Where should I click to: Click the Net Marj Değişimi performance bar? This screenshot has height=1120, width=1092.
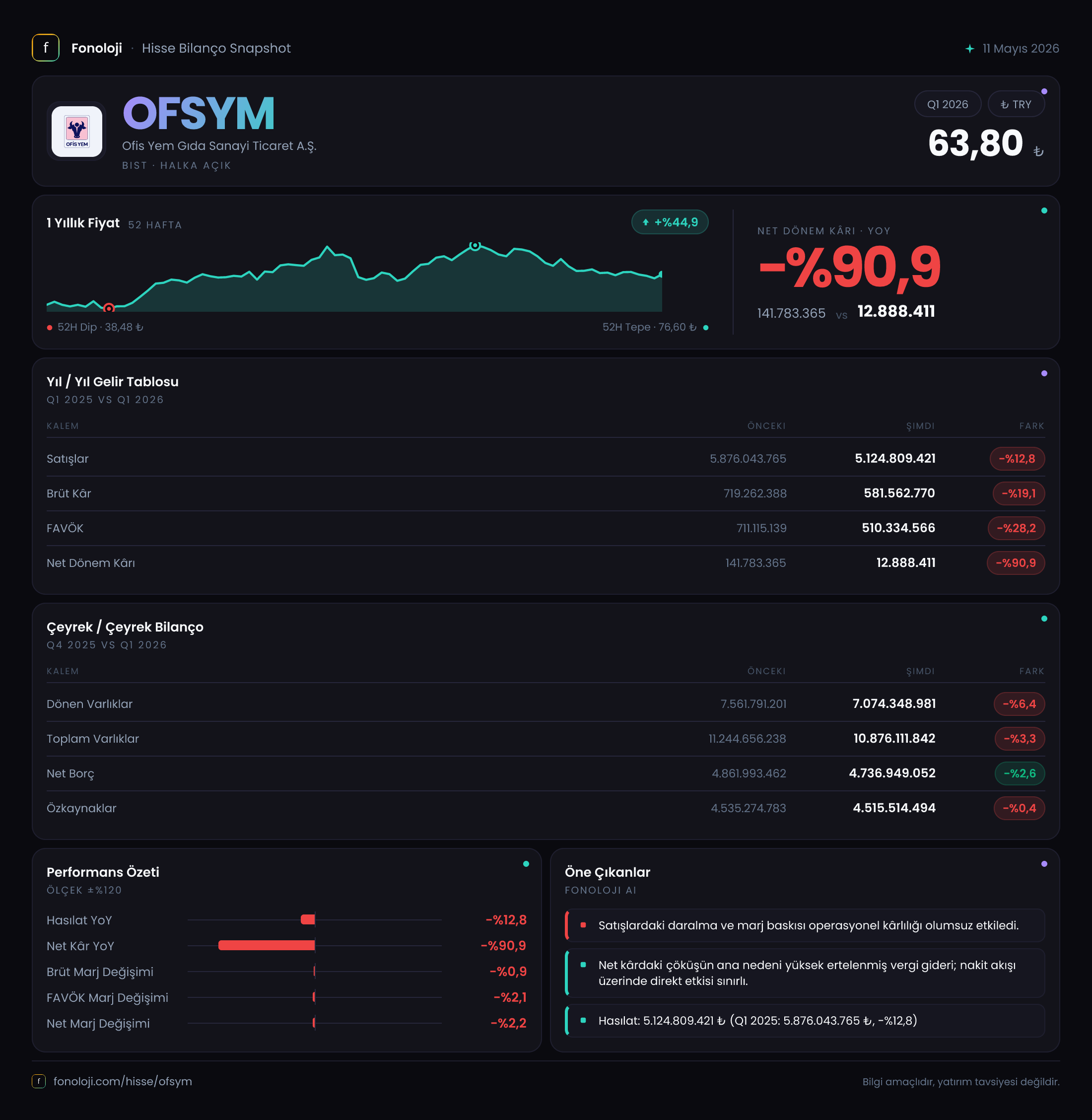(x=314, y=1023)
